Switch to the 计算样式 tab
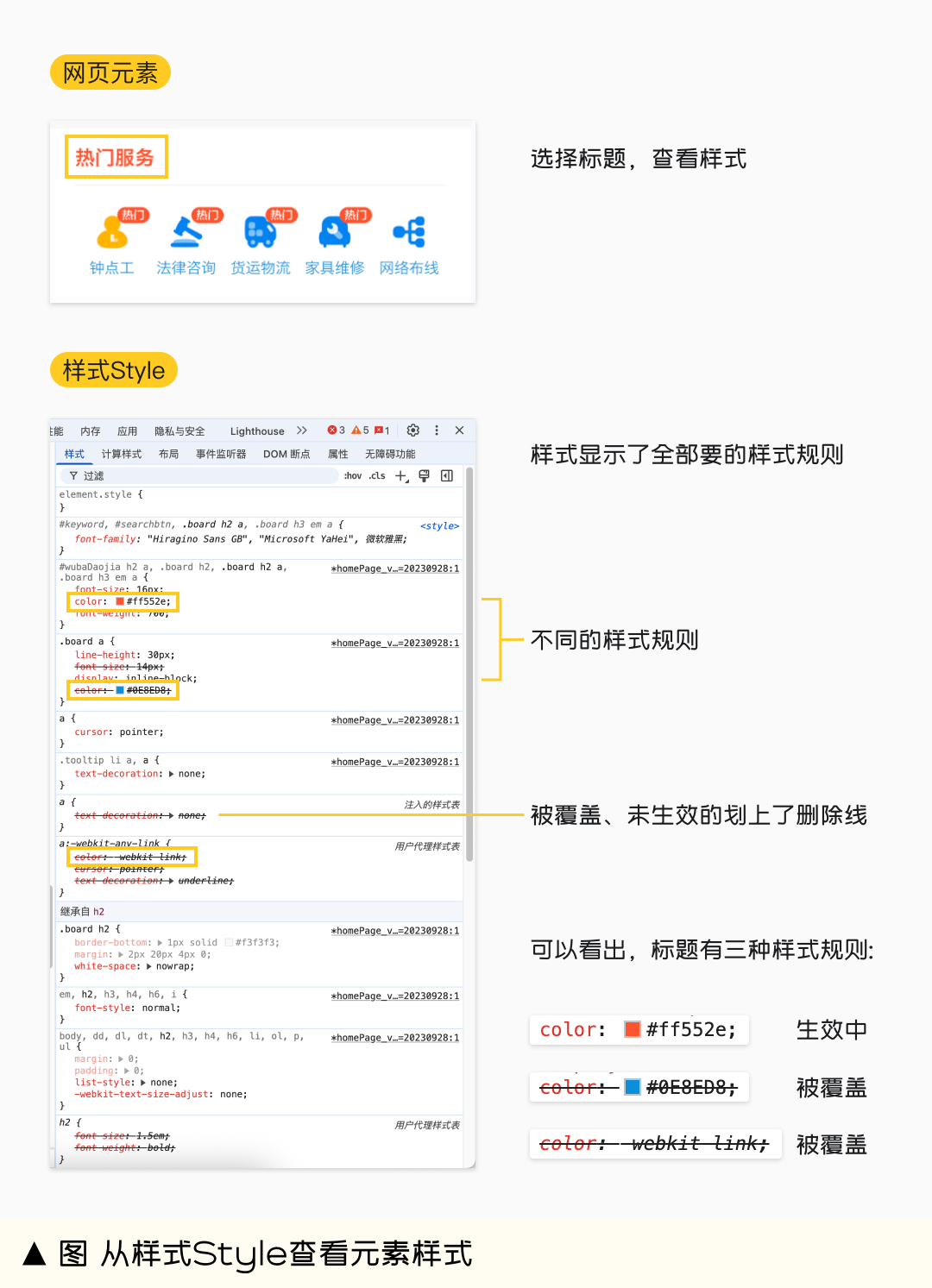The image size is (932, 1288). click(122, 455)
